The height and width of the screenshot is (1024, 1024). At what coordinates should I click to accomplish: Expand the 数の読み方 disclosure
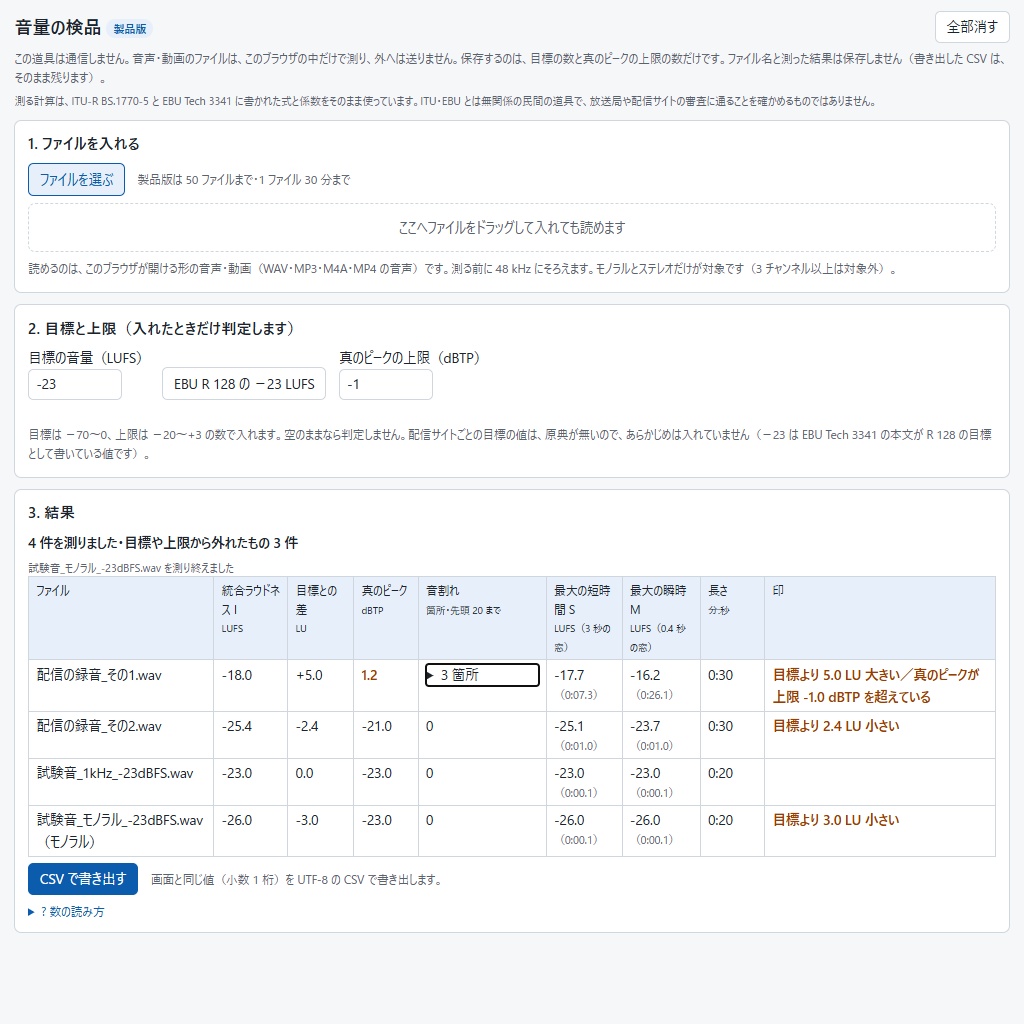point(67,912)
